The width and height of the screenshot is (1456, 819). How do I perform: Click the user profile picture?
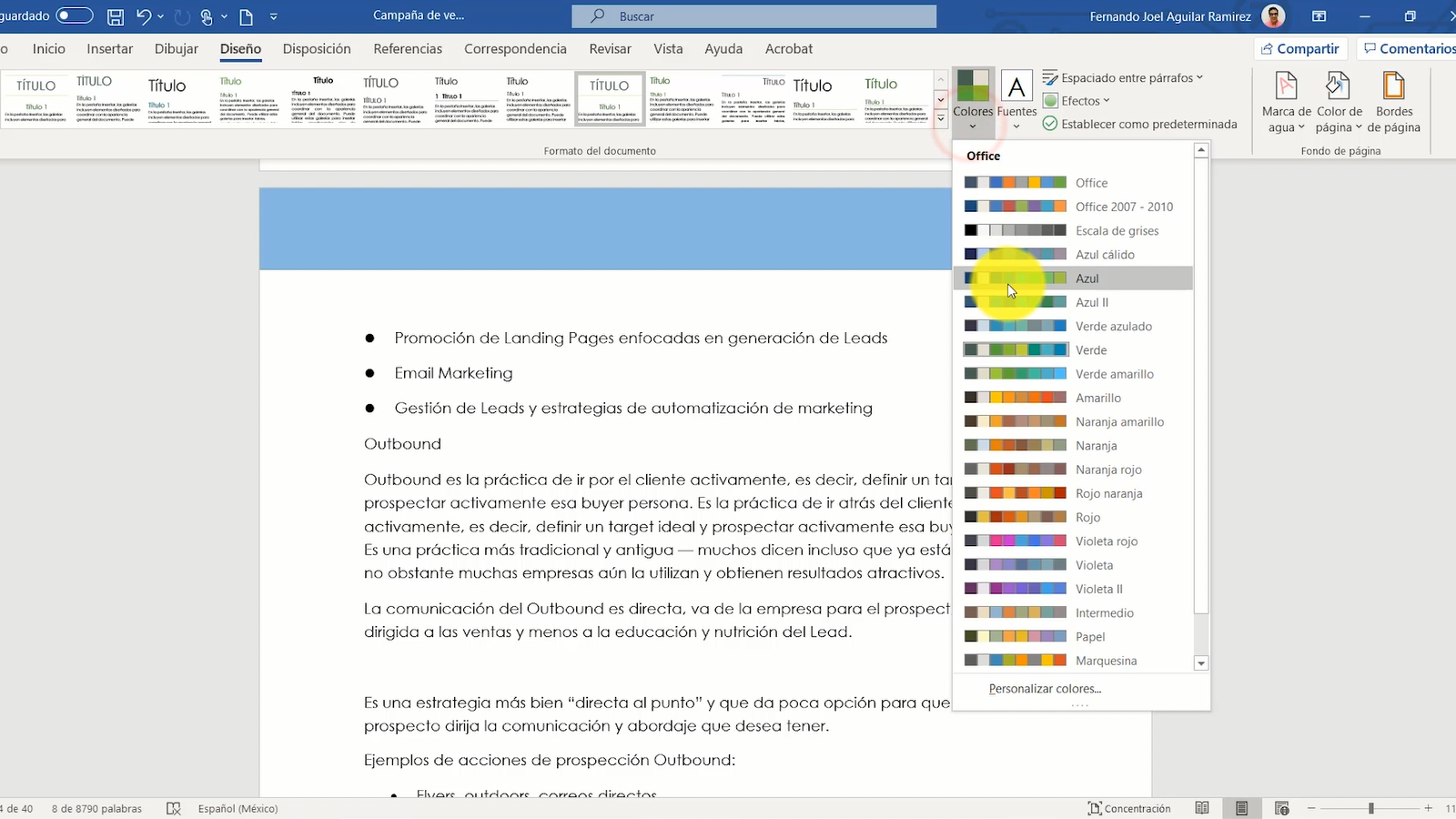click(1274, 16)
